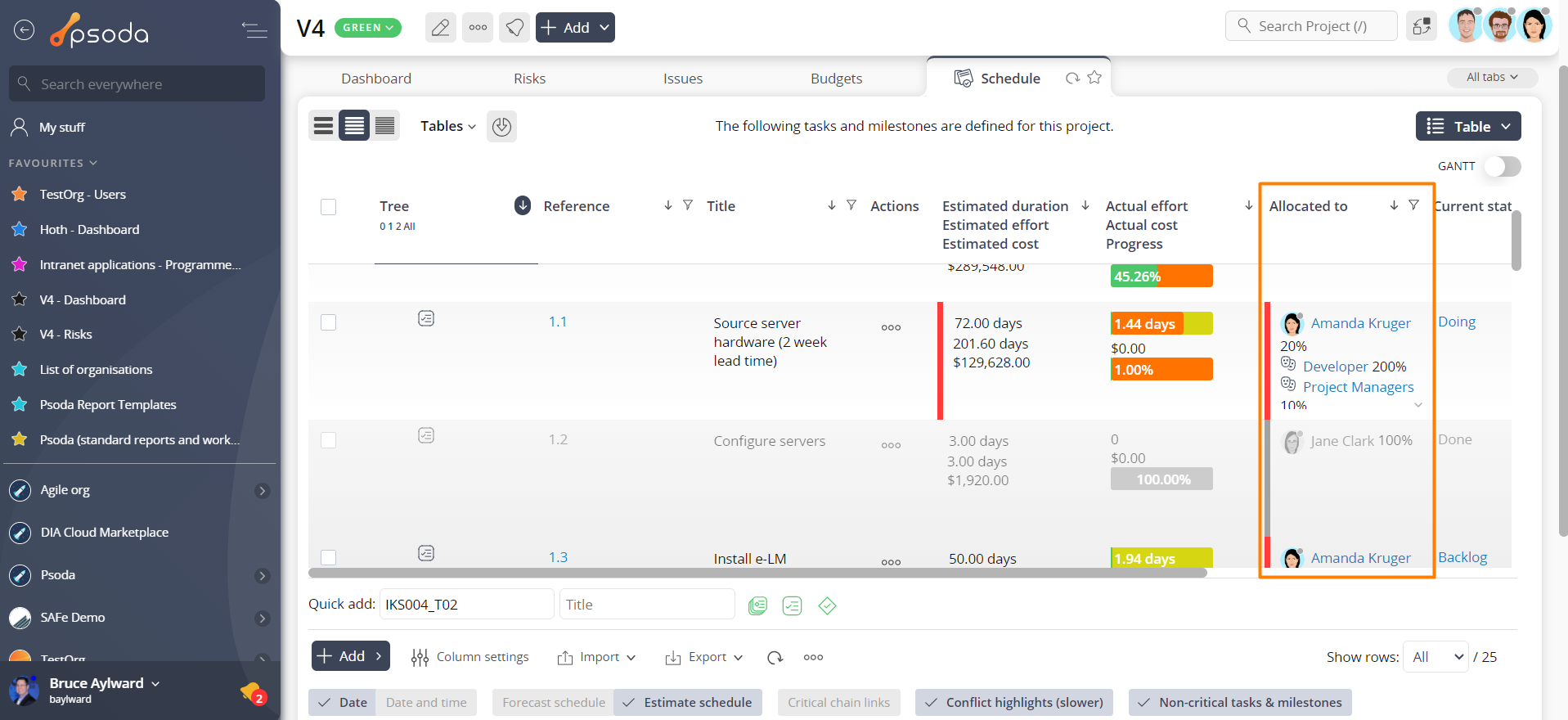Open reference link 1.1

tap(558, 322)
